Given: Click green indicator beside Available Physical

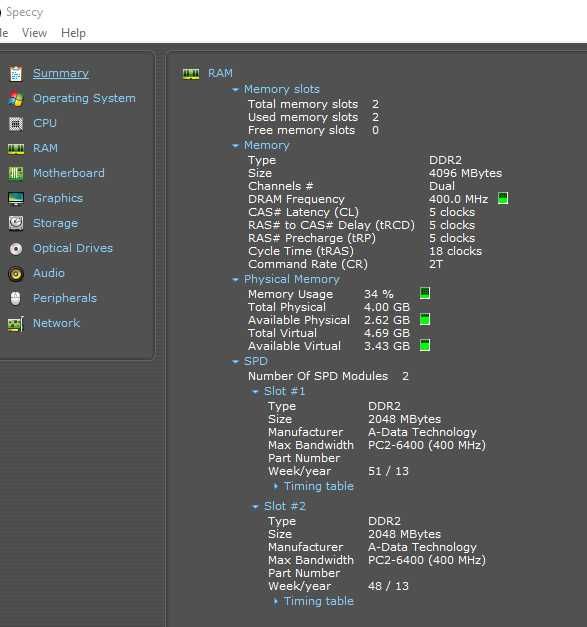Looking at the screenshot, I should pos(425,319).
